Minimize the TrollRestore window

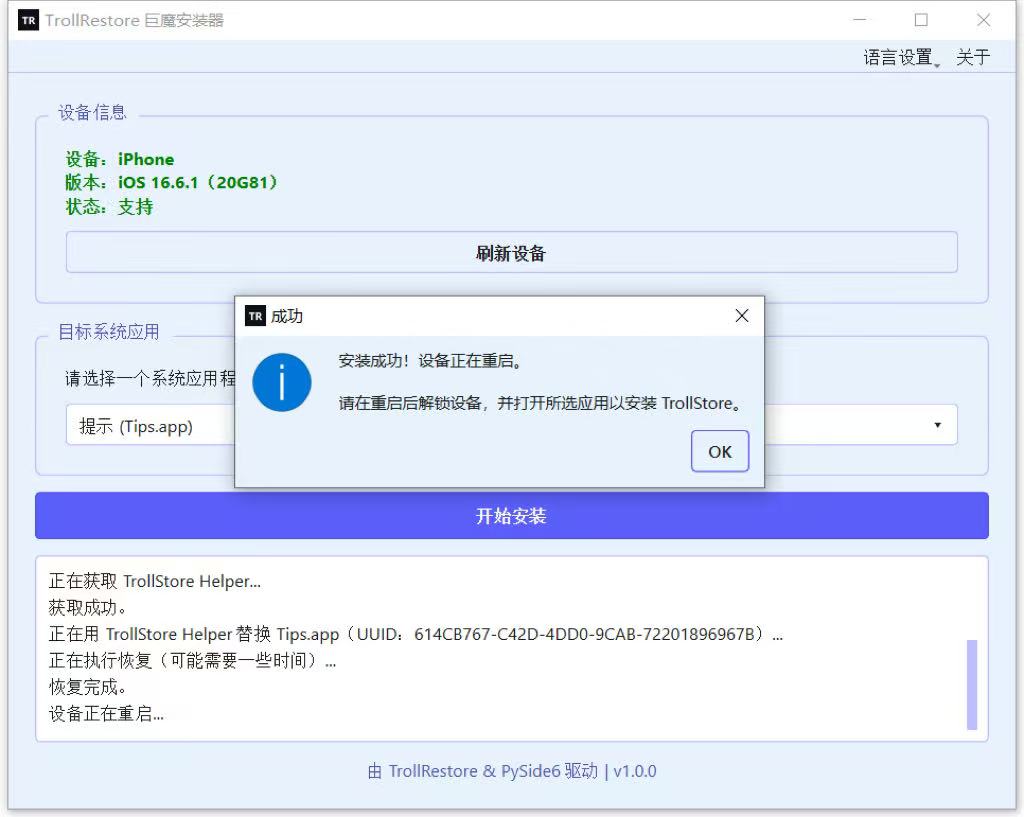tap(859, 20)
